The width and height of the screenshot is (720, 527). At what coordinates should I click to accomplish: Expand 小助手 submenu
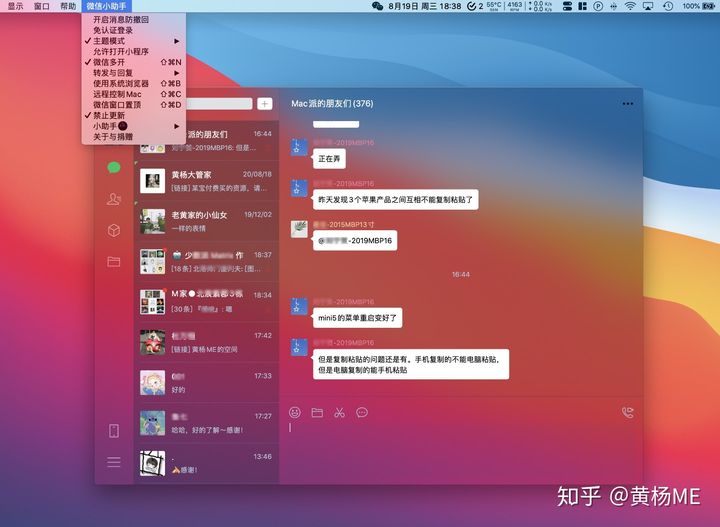(x=134, y=126)
